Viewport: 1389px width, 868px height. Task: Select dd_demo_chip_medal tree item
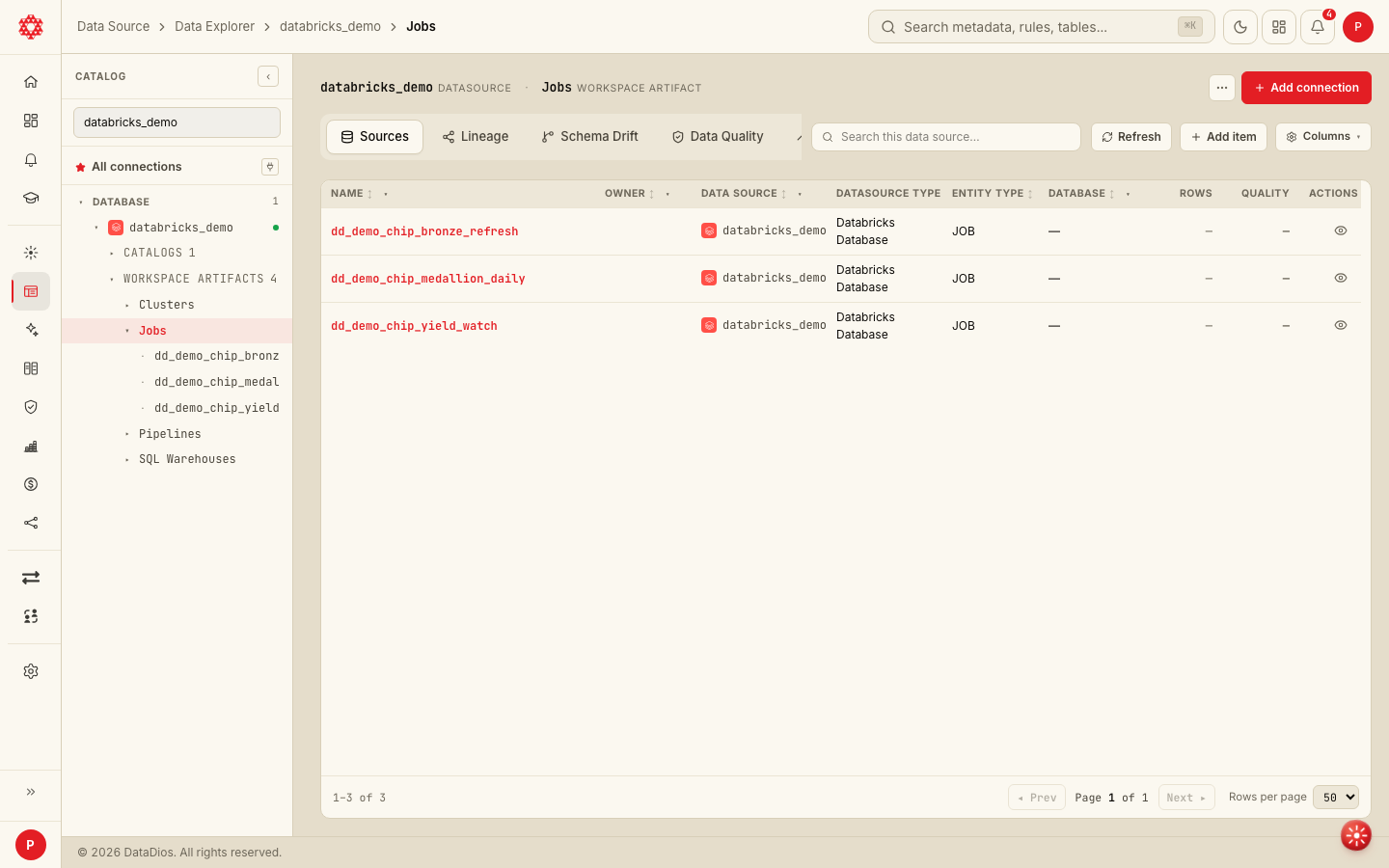[217, 382]
